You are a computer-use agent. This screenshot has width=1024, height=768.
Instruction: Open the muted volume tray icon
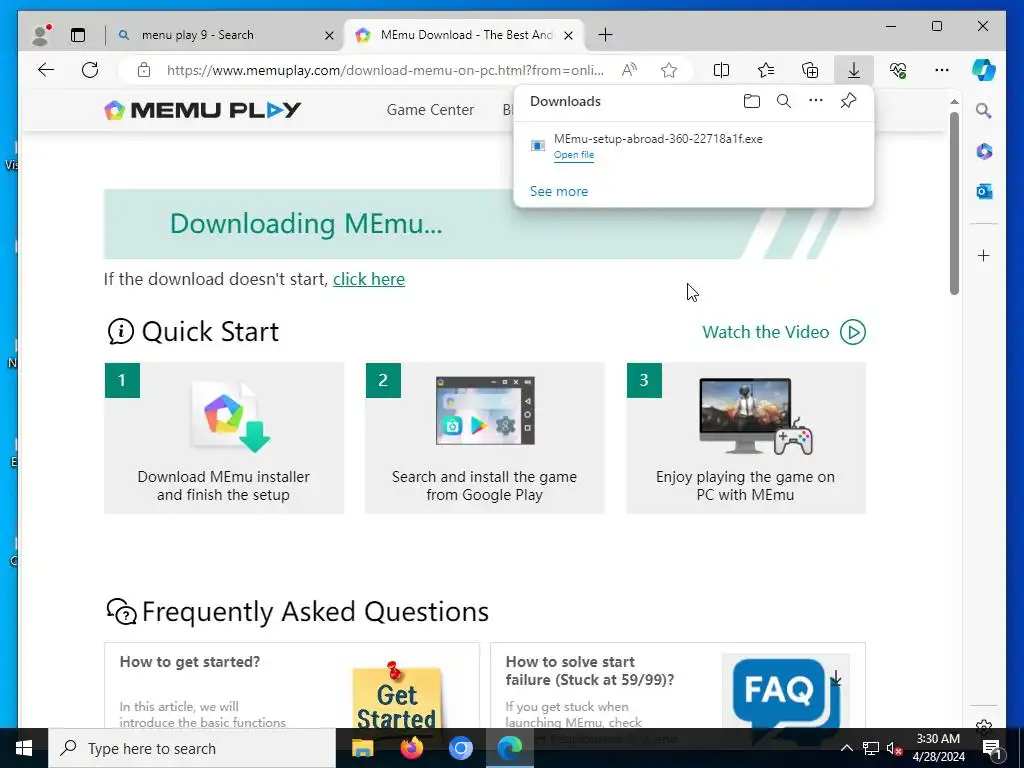[x=895, y=748]
